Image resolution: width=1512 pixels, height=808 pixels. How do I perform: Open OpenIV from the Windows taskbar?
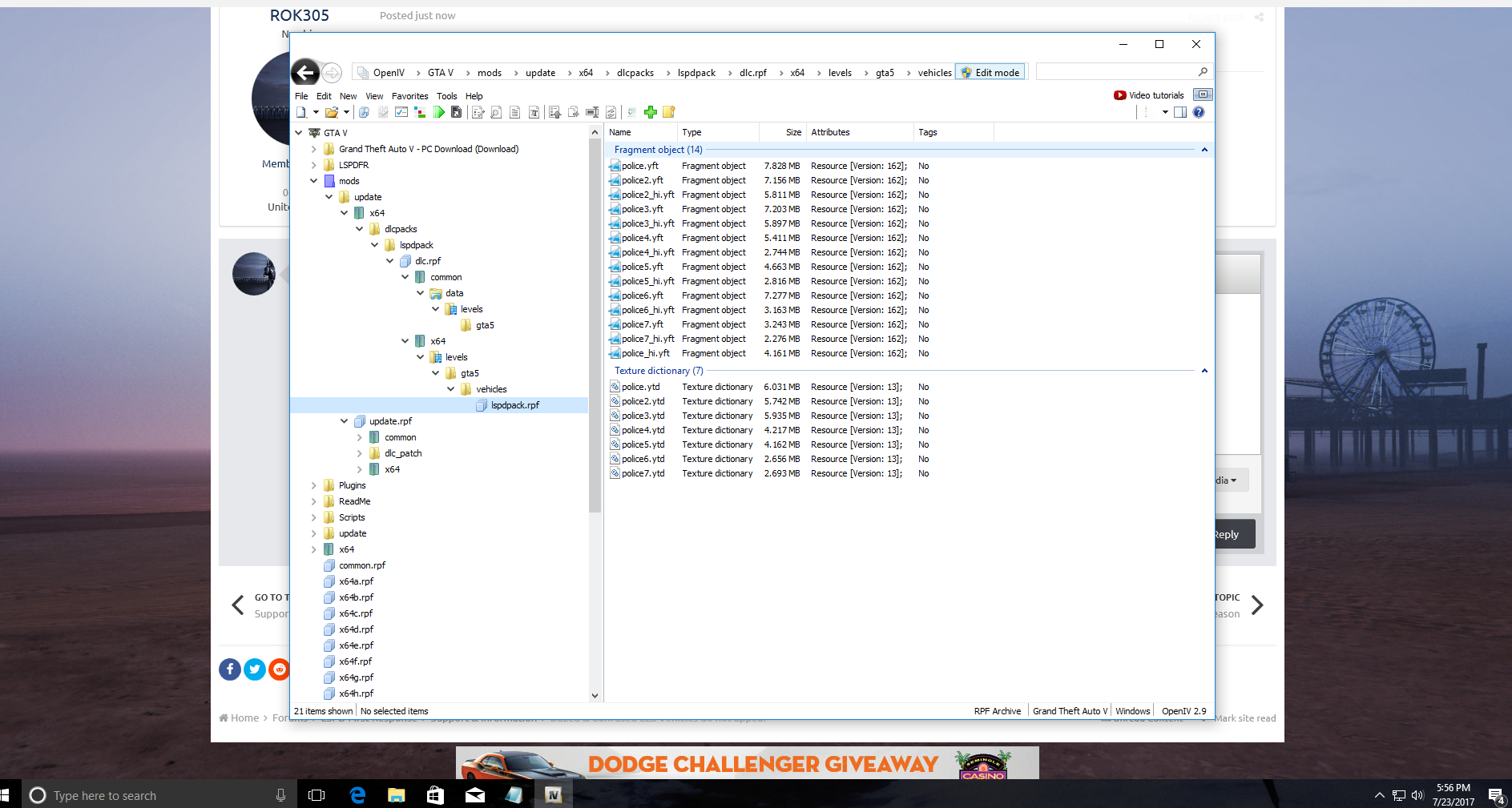(553, 794)
